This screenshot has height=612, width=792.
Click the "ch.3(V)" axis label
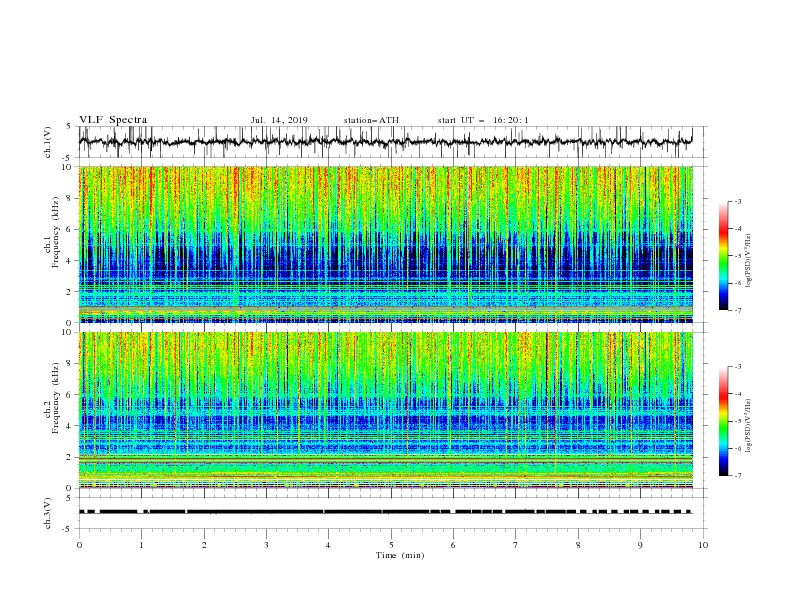coord(48,513)
